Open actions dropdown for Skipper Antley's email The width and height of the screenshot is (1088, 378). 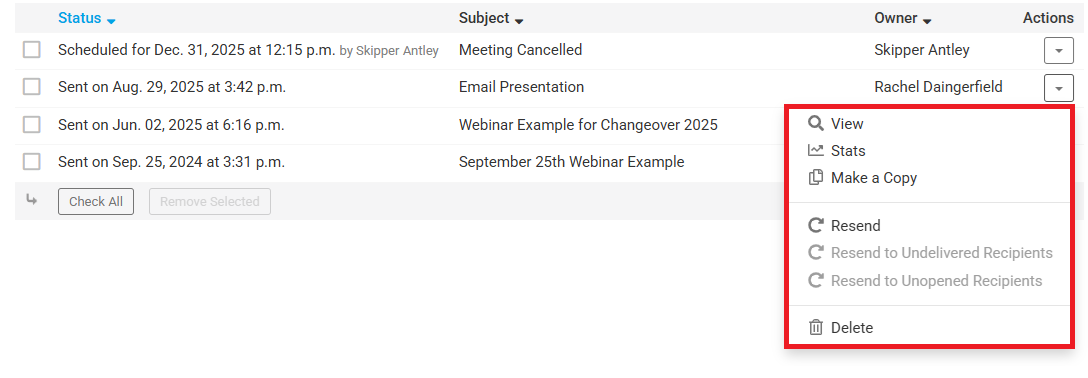pyautogui.click(x=1058, y=51)
